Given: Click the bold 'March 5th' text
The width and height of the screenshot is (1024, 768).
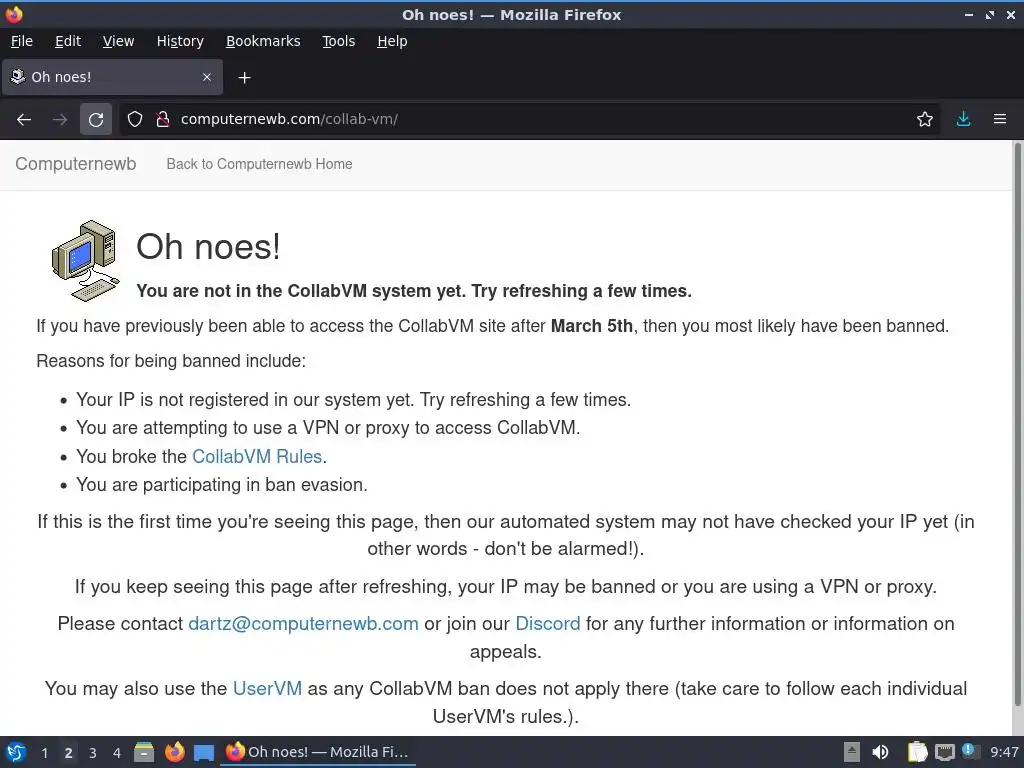Looking at the screenshot, I should pyautogui.click(x=592, y=326).
